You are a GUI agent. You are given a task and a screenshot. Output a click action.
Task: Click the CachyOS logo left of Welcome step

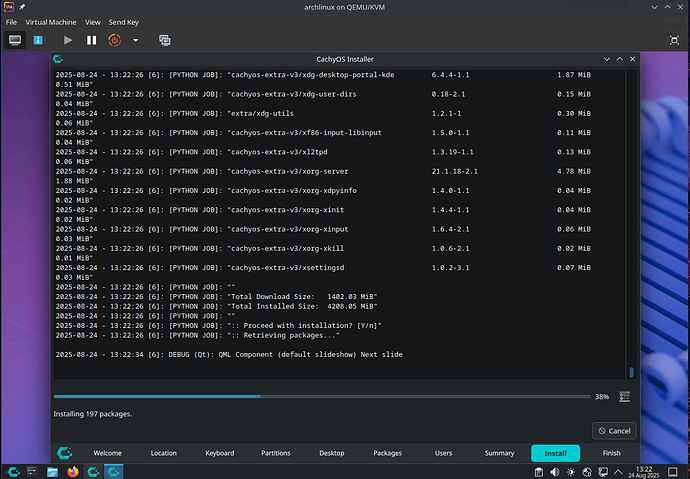[x=65, y=453]
